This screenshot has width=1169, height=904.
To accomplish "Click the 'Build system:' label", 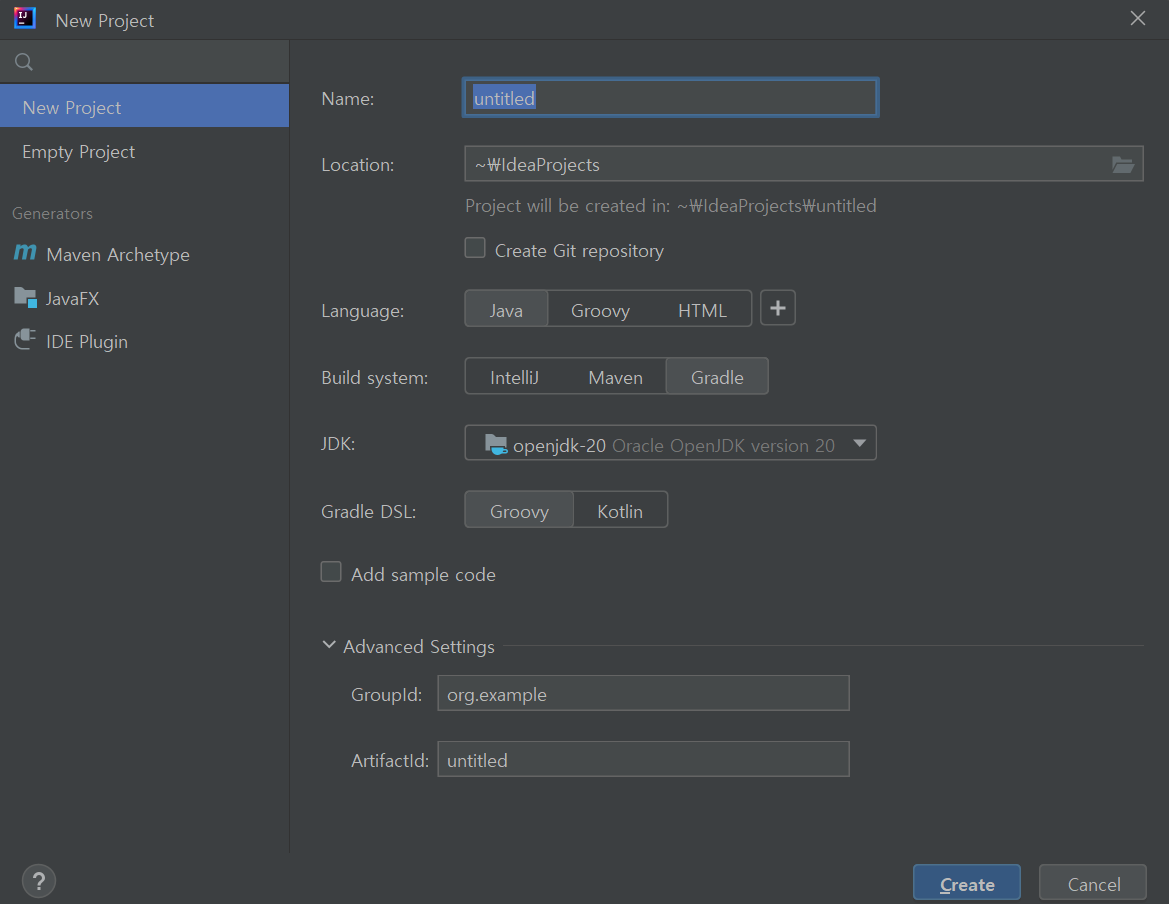I will click(x=374, y=378).
